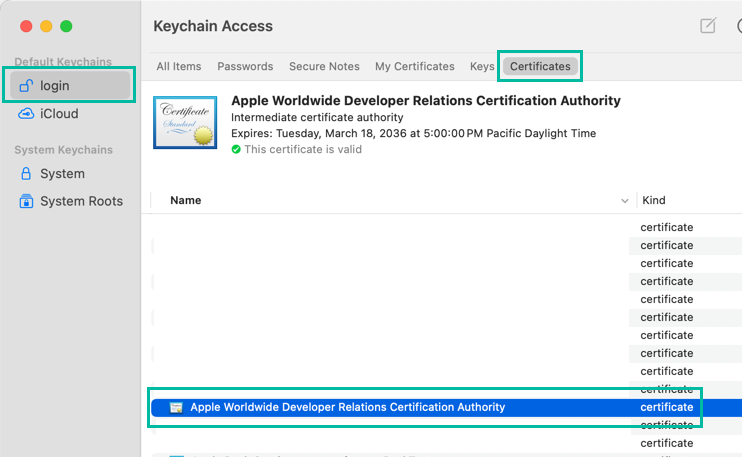Create a new keychain item with compose icon

(708, 26)
